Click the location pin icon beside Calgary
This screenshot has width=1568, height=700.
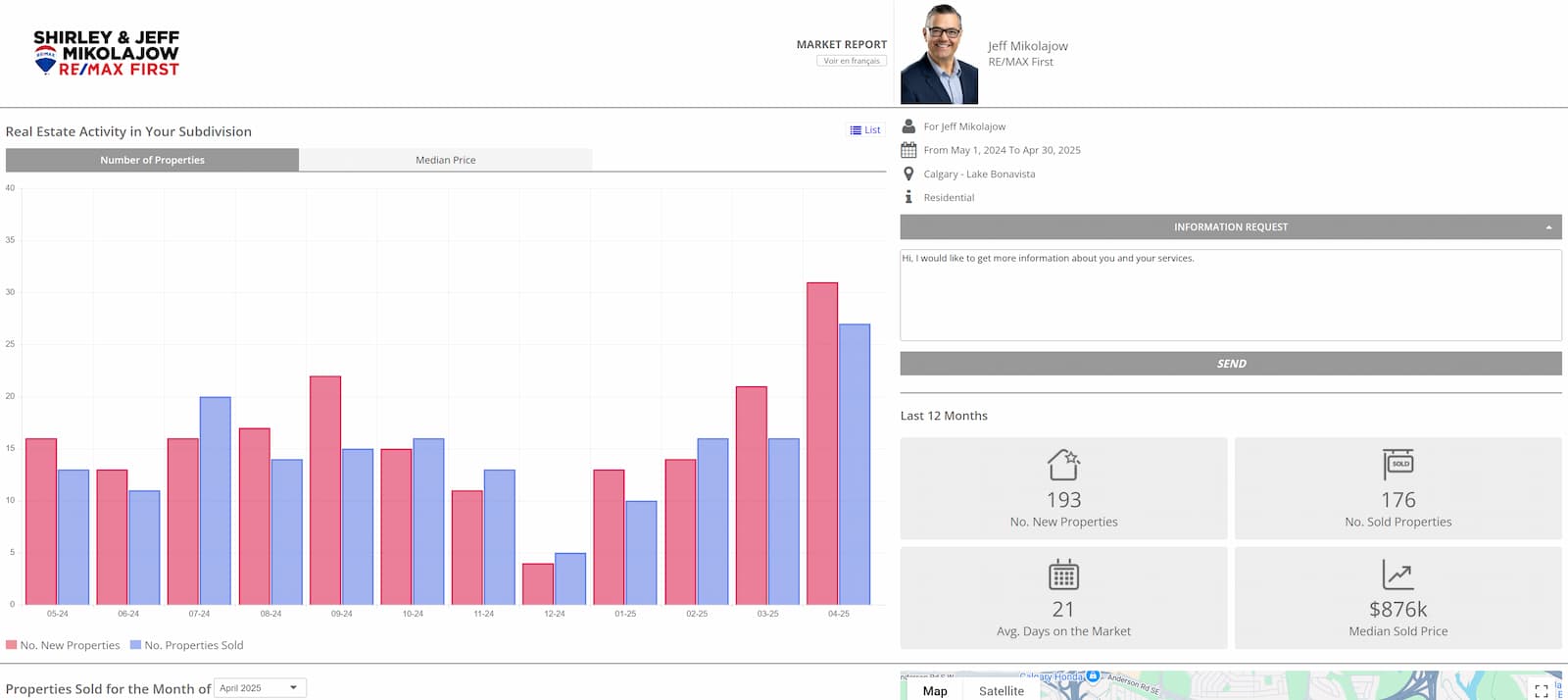pos(908,174)
